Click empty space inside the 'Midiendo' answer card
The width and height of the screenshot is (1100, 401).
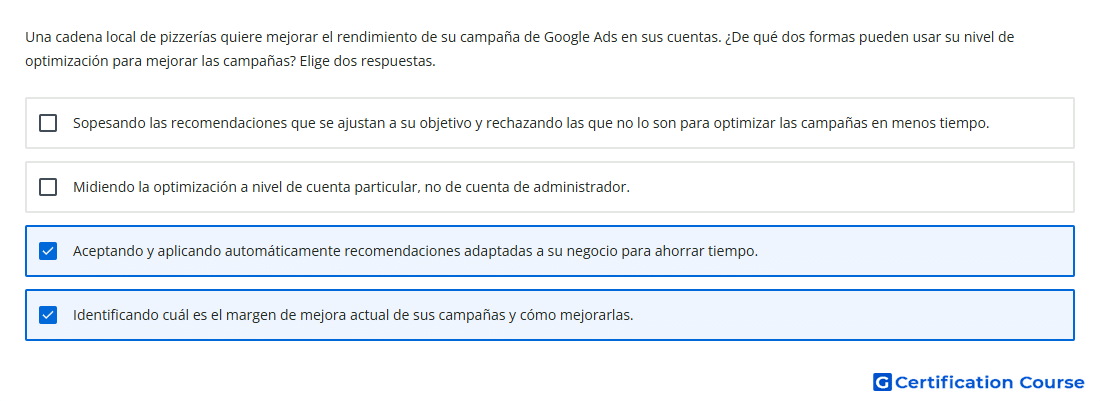(x=842, y=187)
